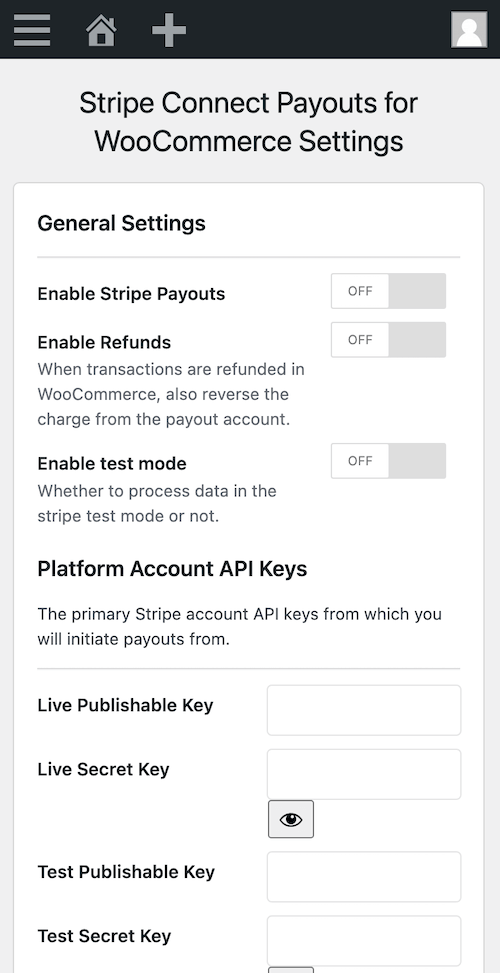Focus the Live Publishable Key field
This screenshot has height=973, width=500.
[364, 710]
